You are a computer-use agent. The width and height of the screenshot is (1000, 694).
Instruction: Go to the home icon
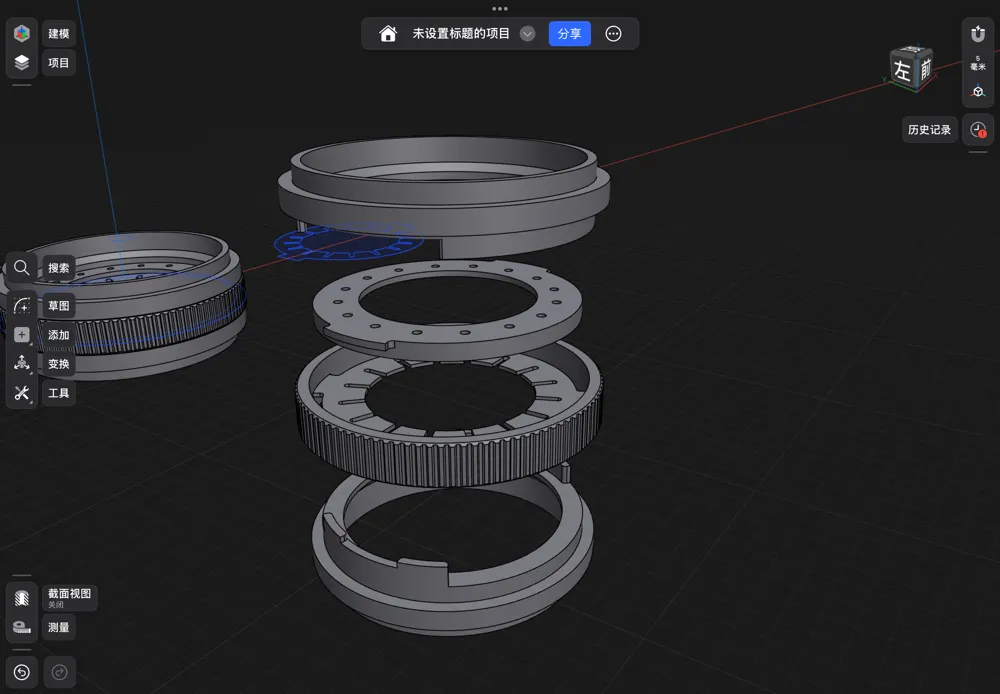coord(388,34)
